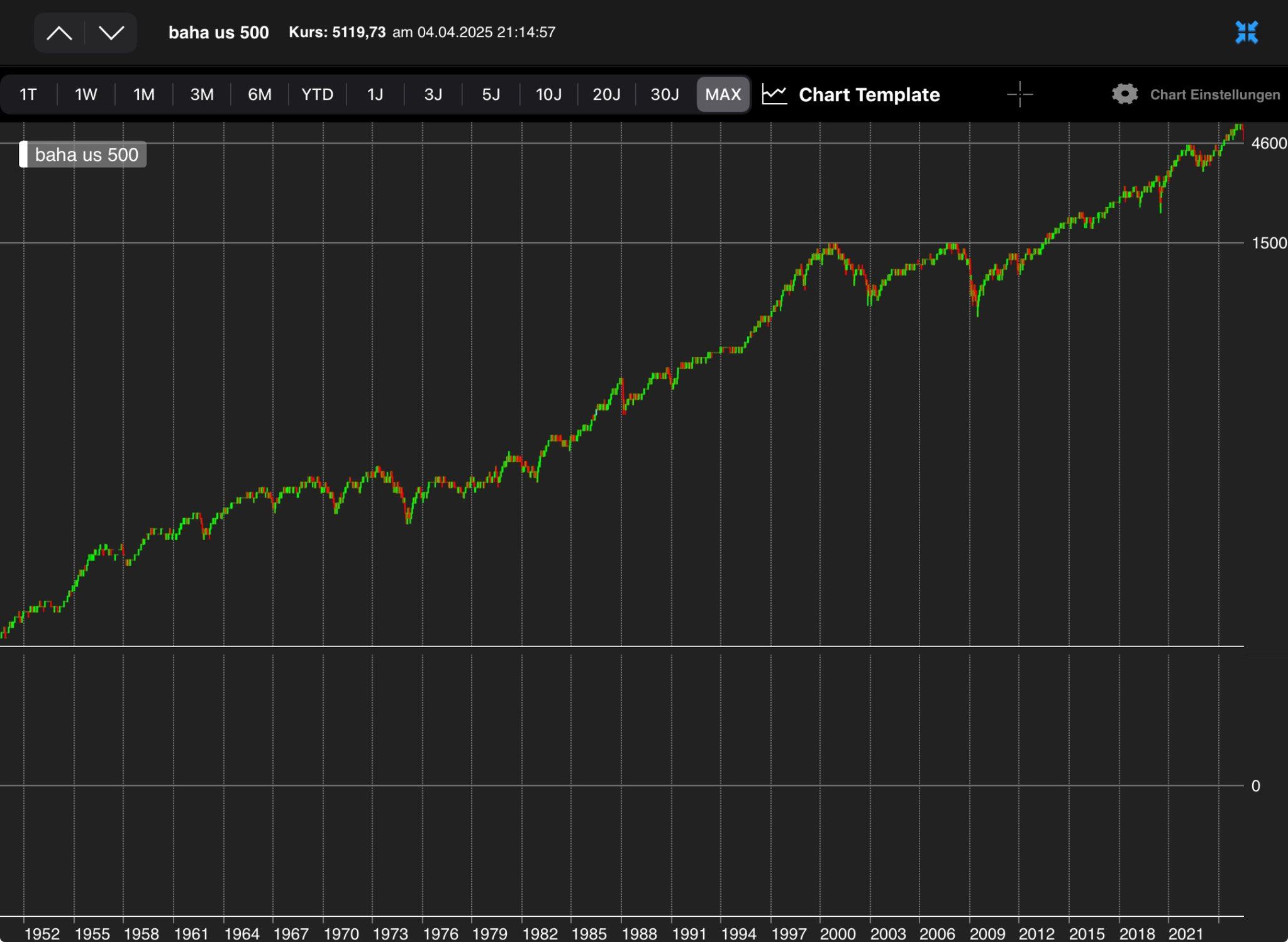1288x942 pixels.
Task: Click the line chart template icon
Action: (x=774, y=95)
